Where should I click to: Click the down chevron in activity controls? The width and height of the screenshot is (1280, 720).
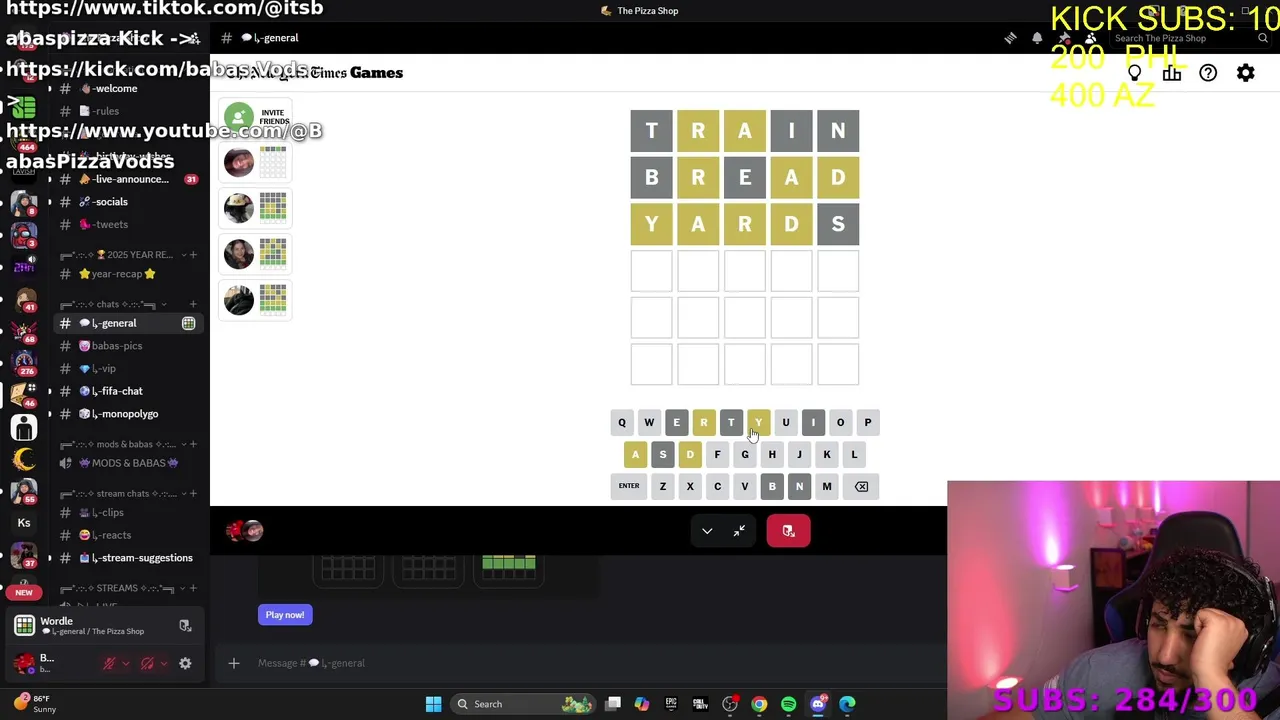[707, 531]
